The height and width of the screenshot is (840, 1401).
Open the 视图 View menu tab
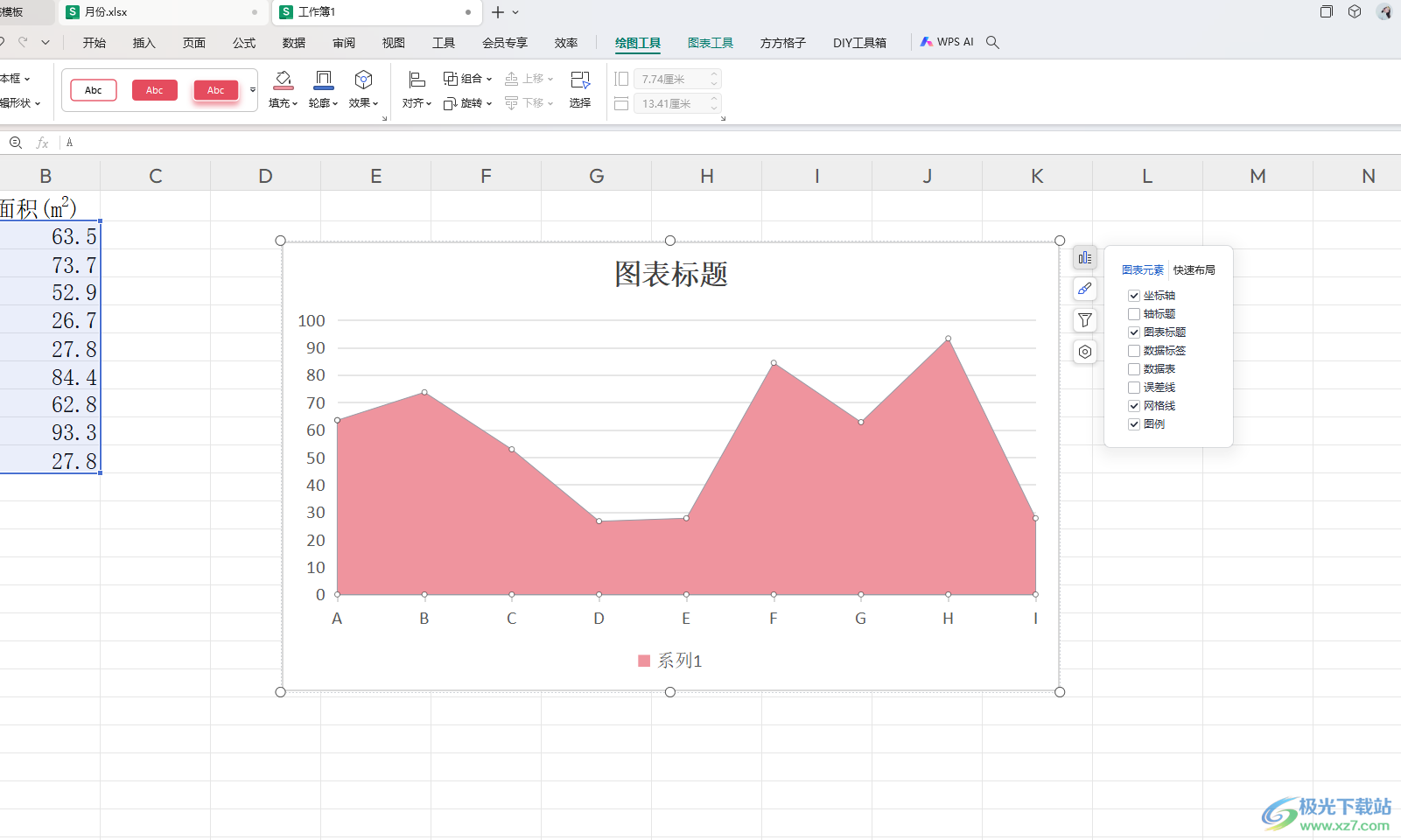click(x=394, y=43)
